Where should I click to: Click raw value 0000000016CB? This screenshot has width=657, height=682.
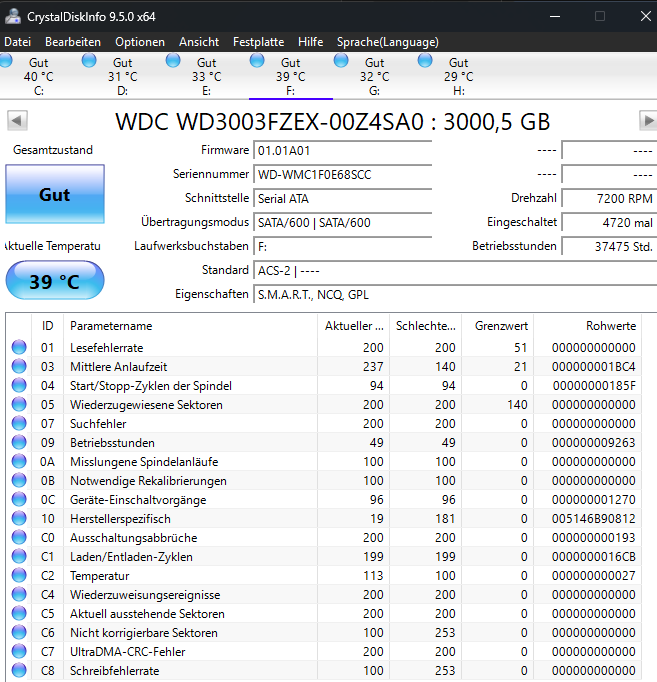(594, 557)
